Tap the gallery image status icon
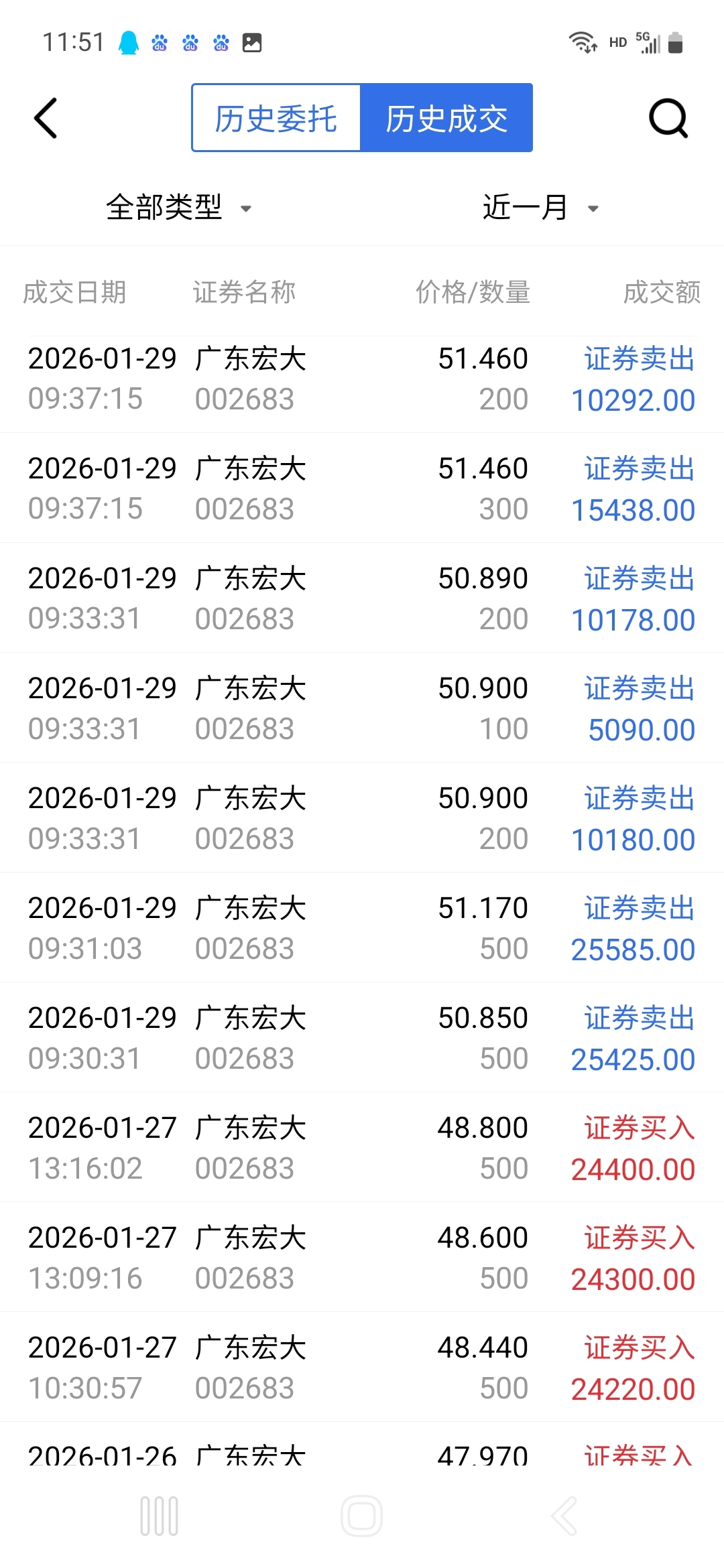Screen dimensions: 724x1568 pyautogui.click(x=252, y=43)
